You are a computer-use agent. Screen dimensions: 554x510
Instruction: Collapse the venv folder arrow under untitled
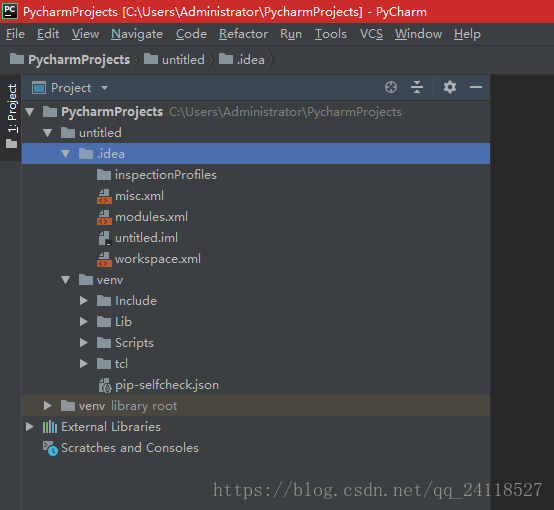pyautogui.click(x=65, y=280)
